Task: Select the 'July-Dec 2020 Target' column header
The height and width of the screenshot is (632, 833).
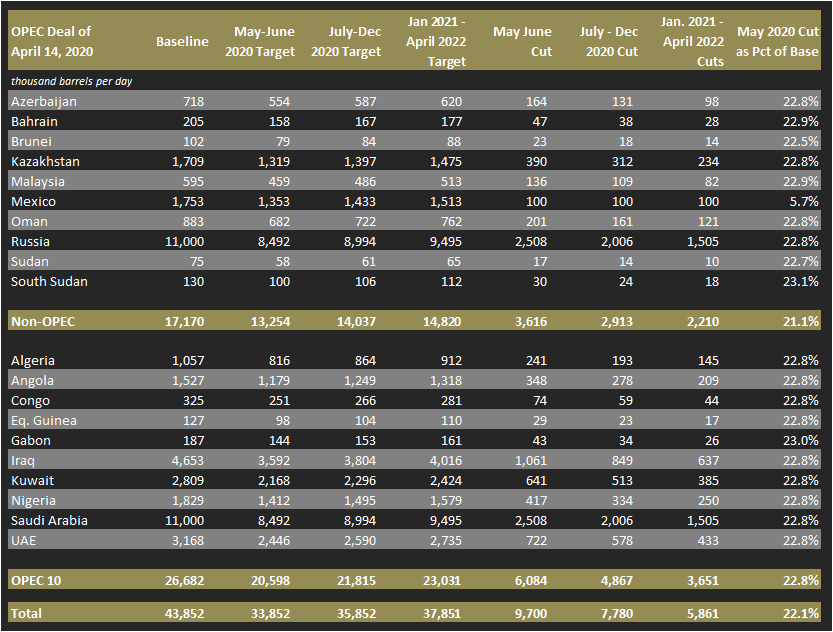Action: coord(346,41)
